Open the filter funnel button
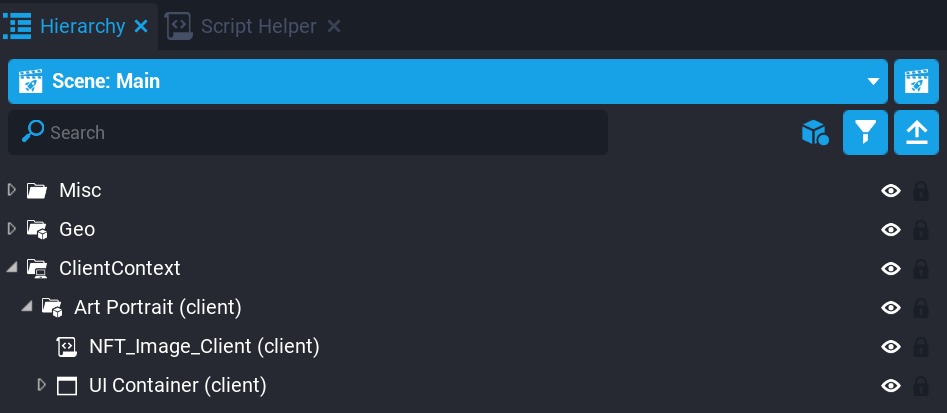 pos(865,133)
